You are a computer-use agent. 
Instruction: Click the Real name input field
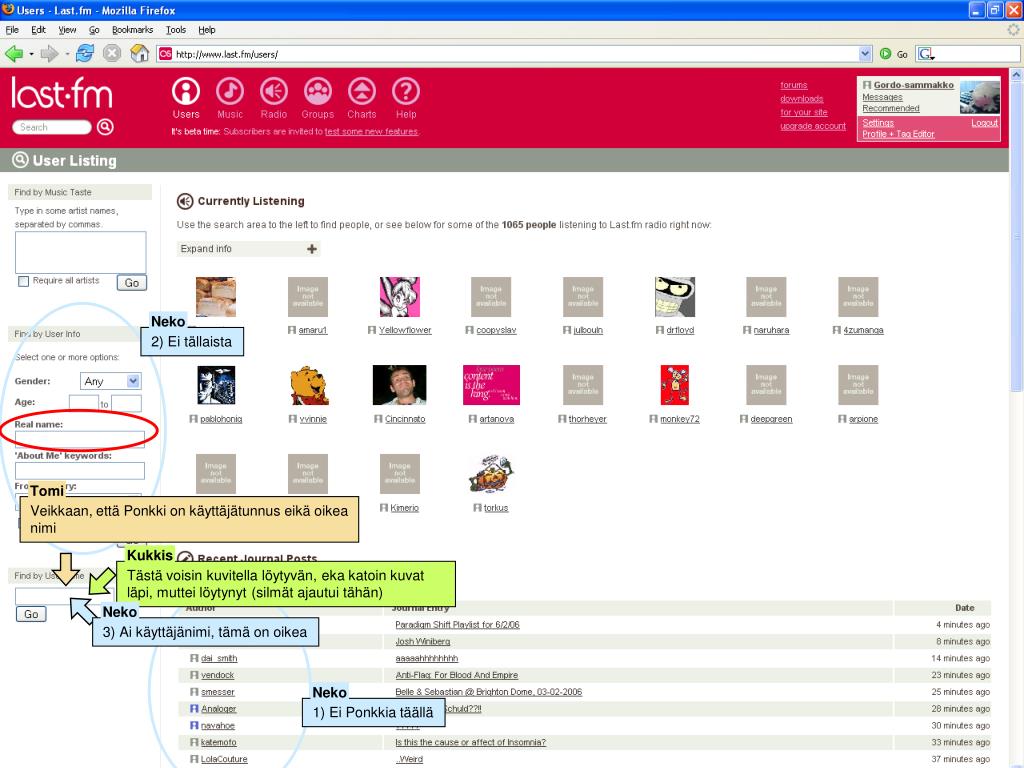coord(80,439)
